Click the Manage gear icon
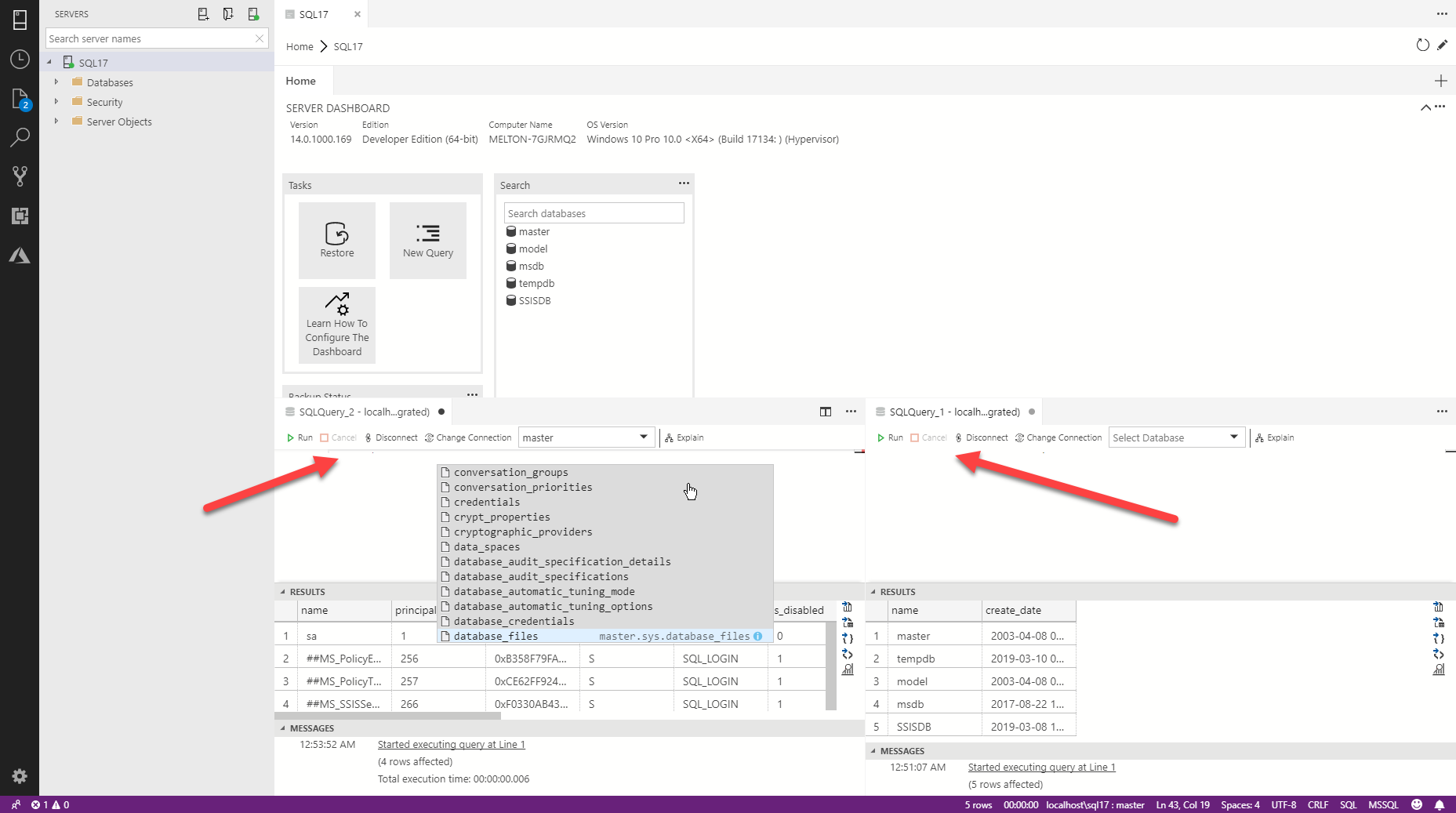 click(20, 775)
